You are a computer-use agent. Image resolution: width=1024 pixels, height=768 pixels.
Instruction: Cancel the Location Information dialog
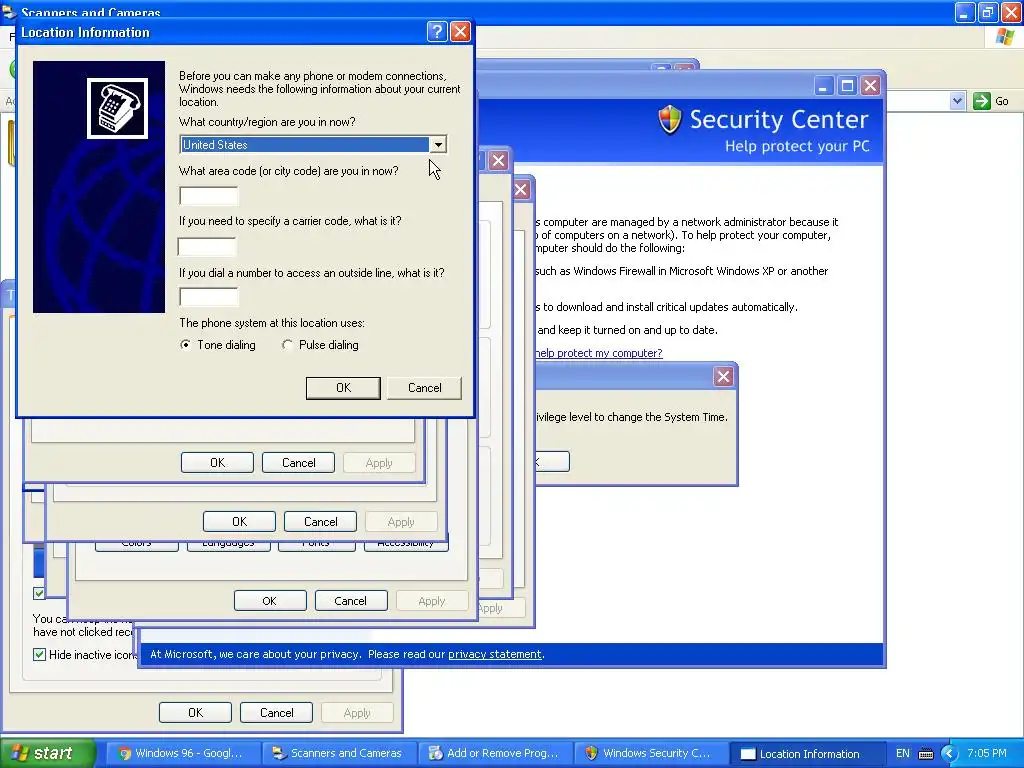(x=424, y=388)
